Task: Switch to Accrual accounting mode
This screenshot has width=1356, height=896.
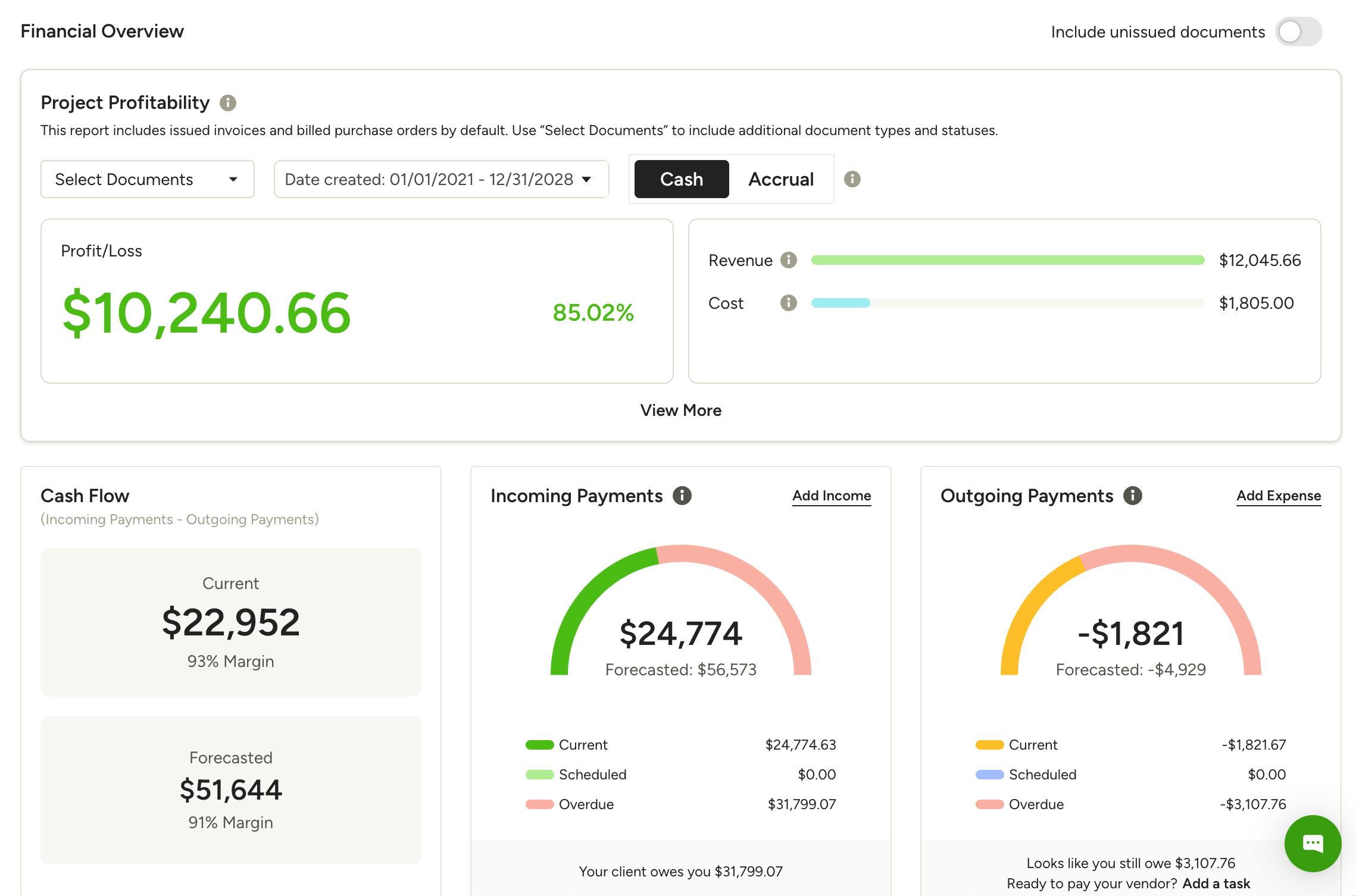Action: (x=781, y=179)
